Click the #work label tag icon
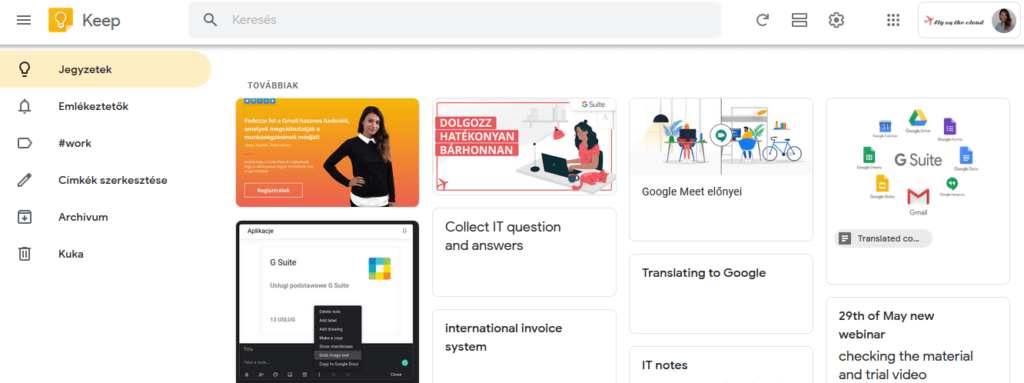Image resolution: width=1024 pixels, height=383 pixels. tap(24, 143)
